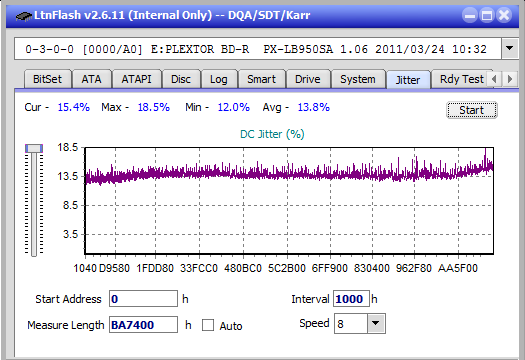Click the Measure Length field

click(x=143, y=325)
